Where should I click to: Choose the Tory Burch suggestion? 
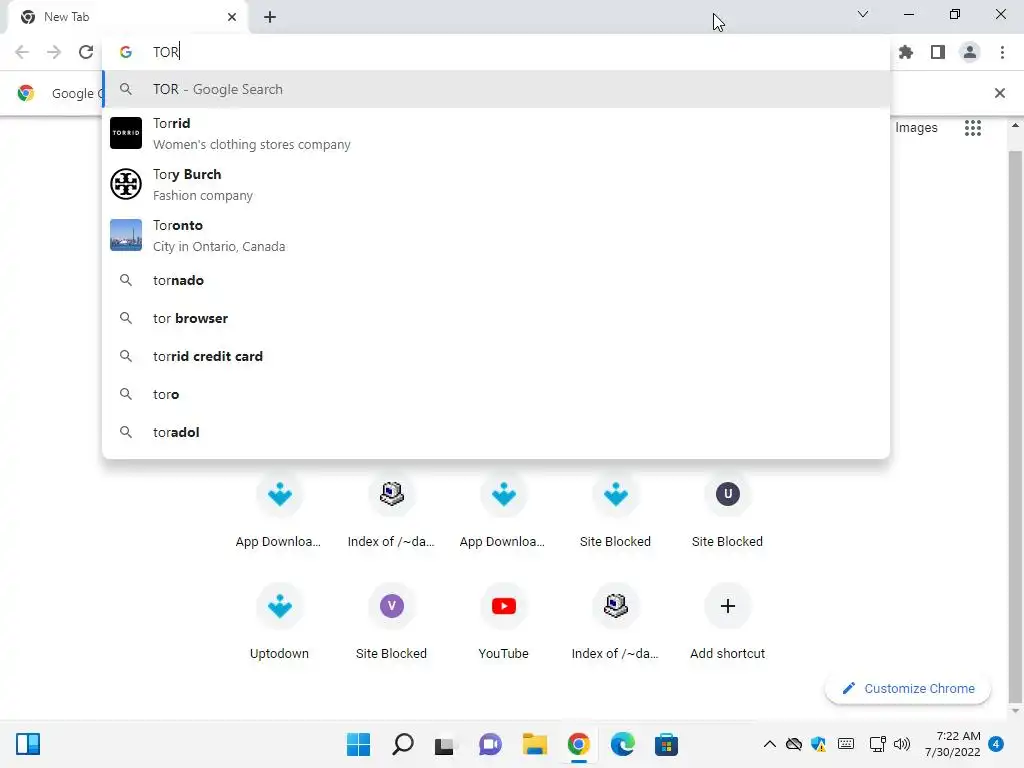(x=496, y=184)
